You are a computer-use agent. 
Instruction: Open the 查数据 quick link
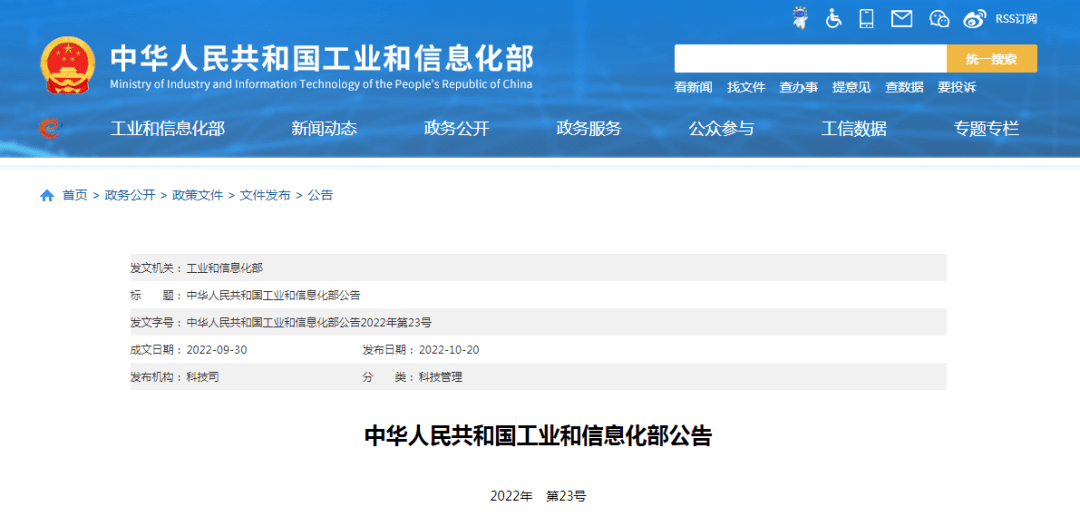coord(904,87)
